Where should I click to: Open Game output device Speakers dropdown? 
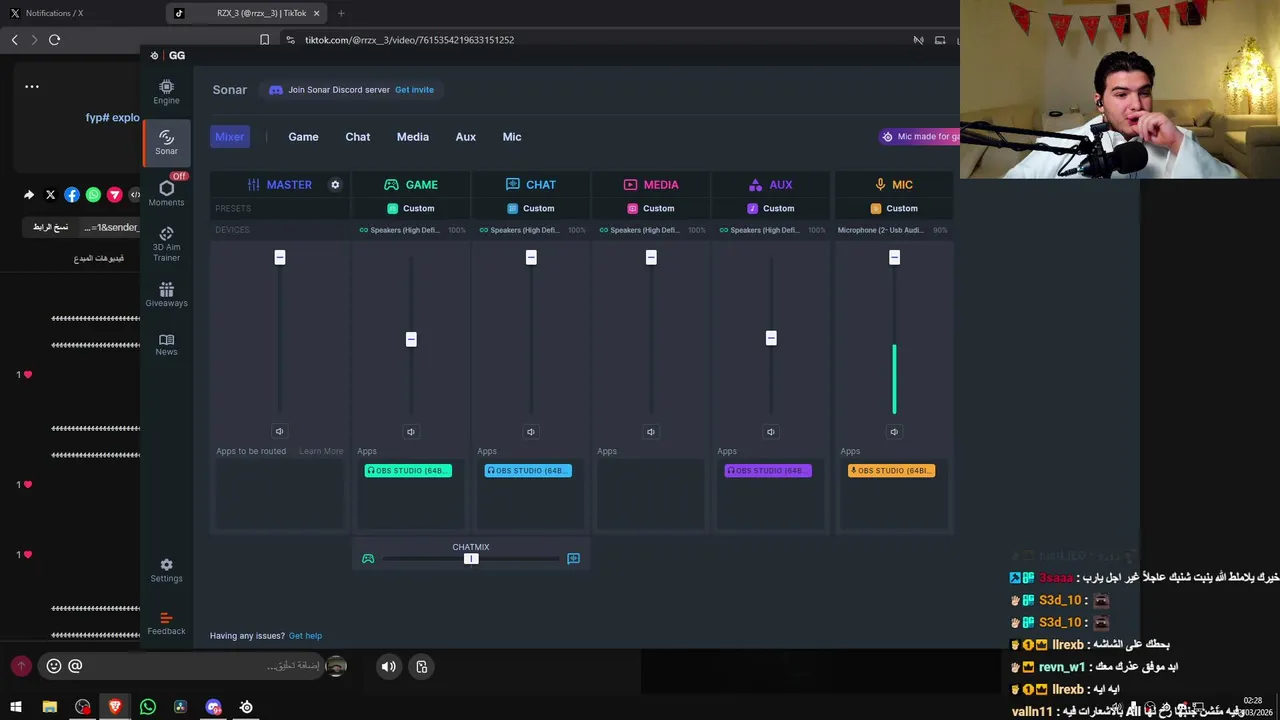[412, 230]
